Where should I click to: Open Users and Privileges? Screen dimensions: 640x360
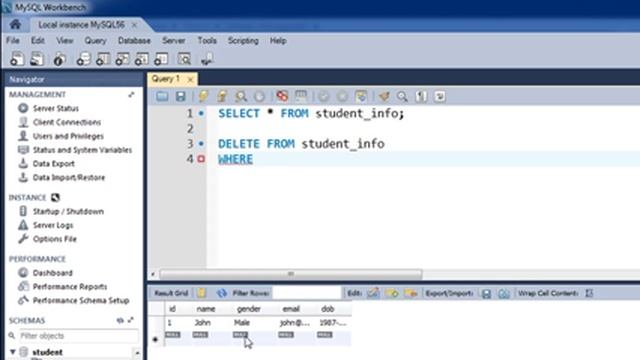click(68, 136)
